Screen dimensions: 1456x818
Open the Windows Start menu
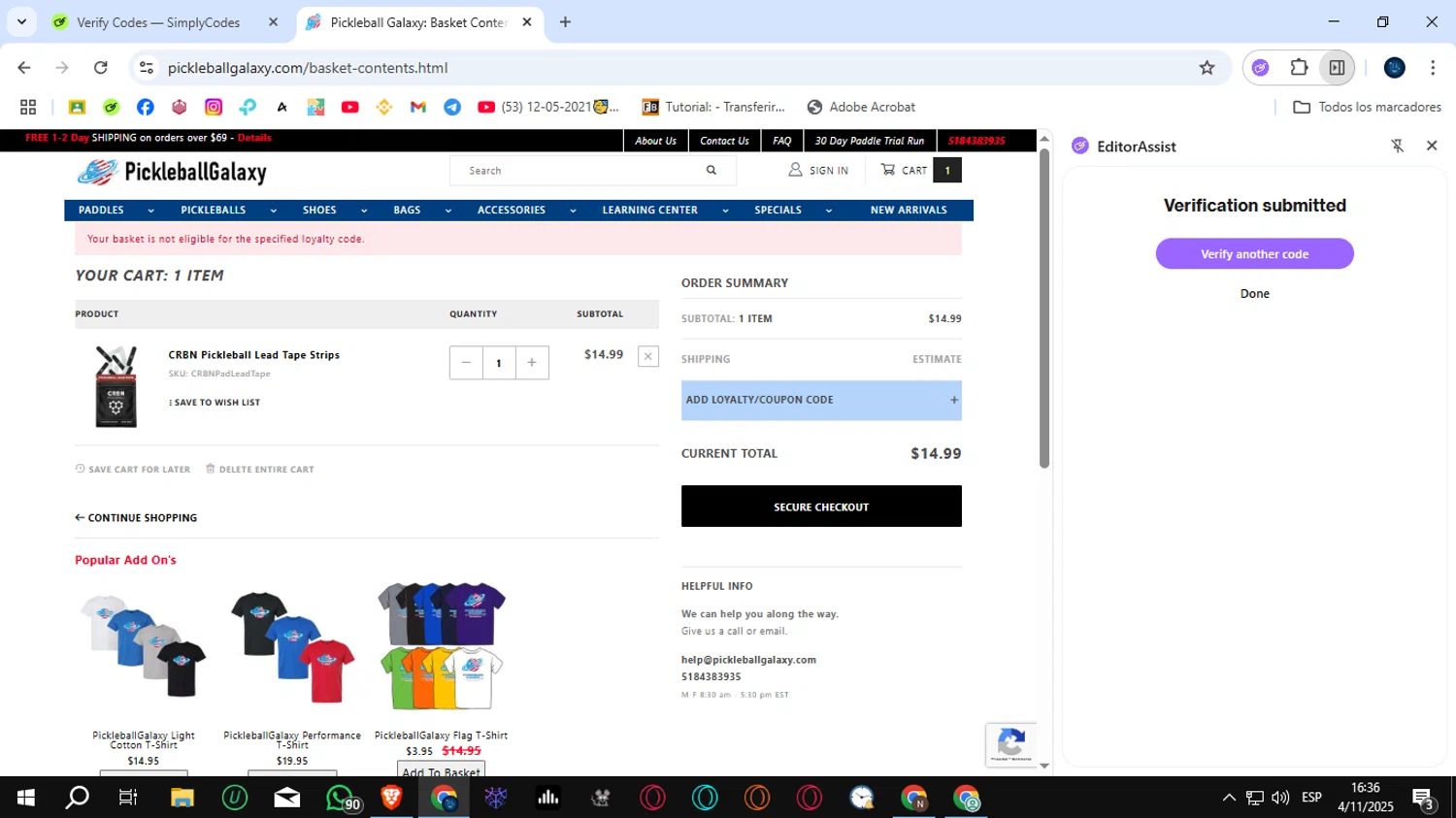click(x=26, y=798)
